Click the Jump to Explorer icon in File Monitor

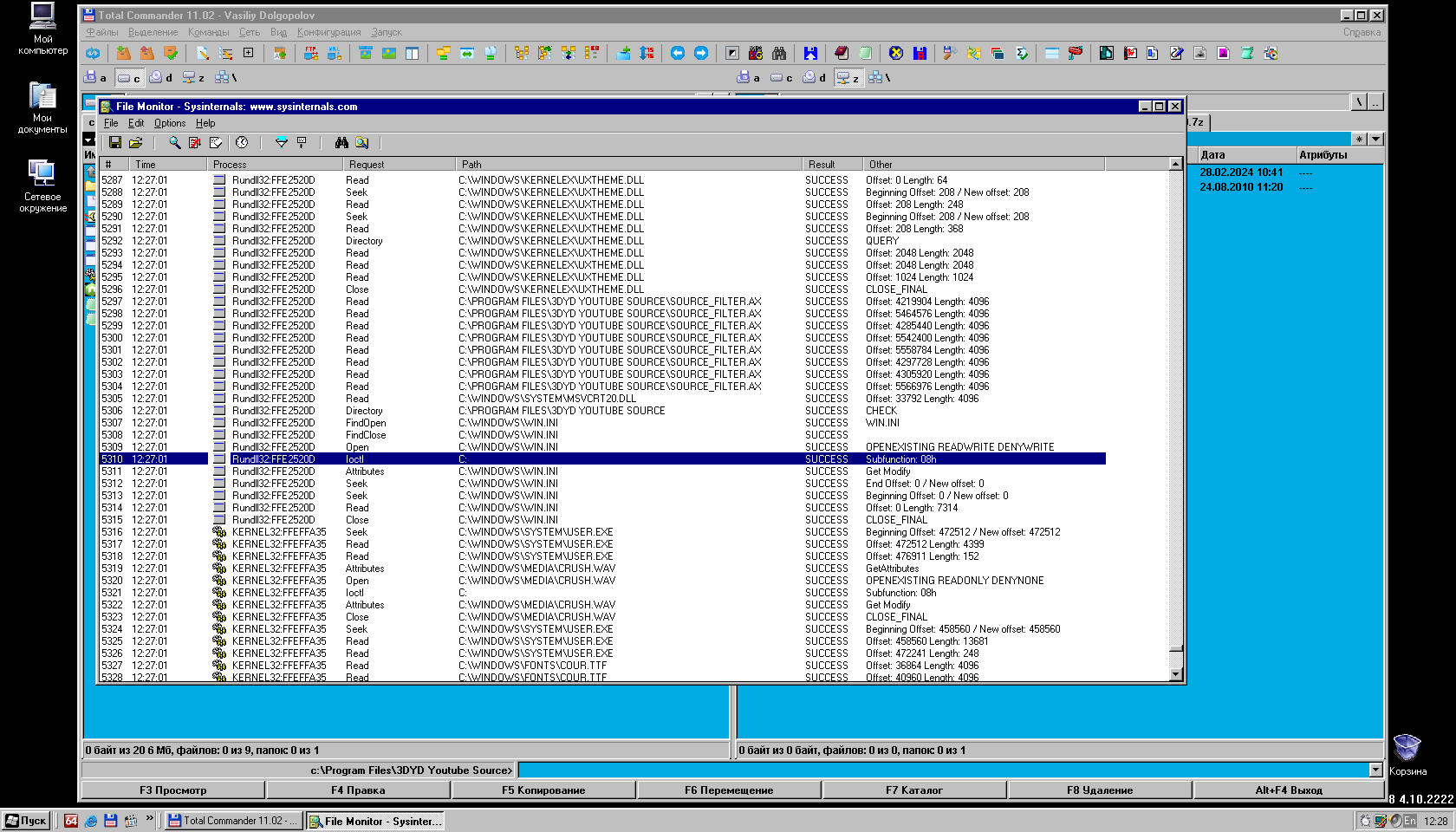pyautogui.click(x=362, y=142)
